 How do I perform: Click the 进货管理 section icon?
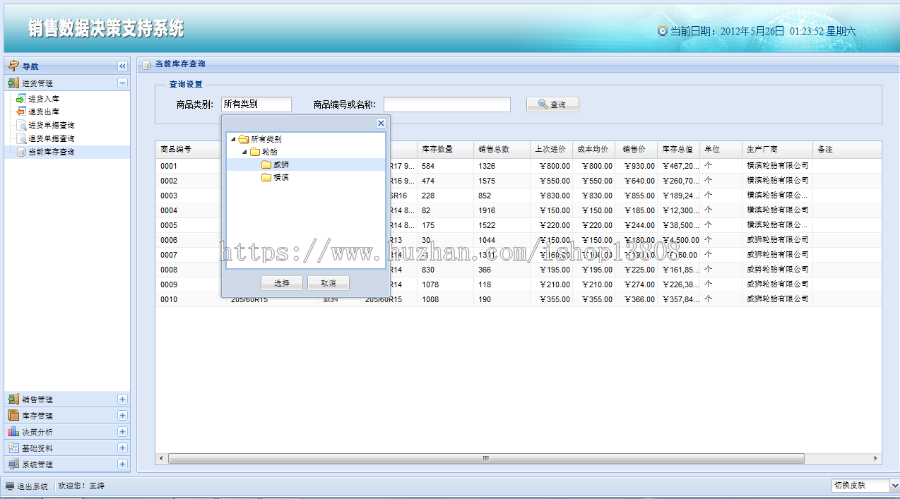pyautogui.click(x=13, y=83)
